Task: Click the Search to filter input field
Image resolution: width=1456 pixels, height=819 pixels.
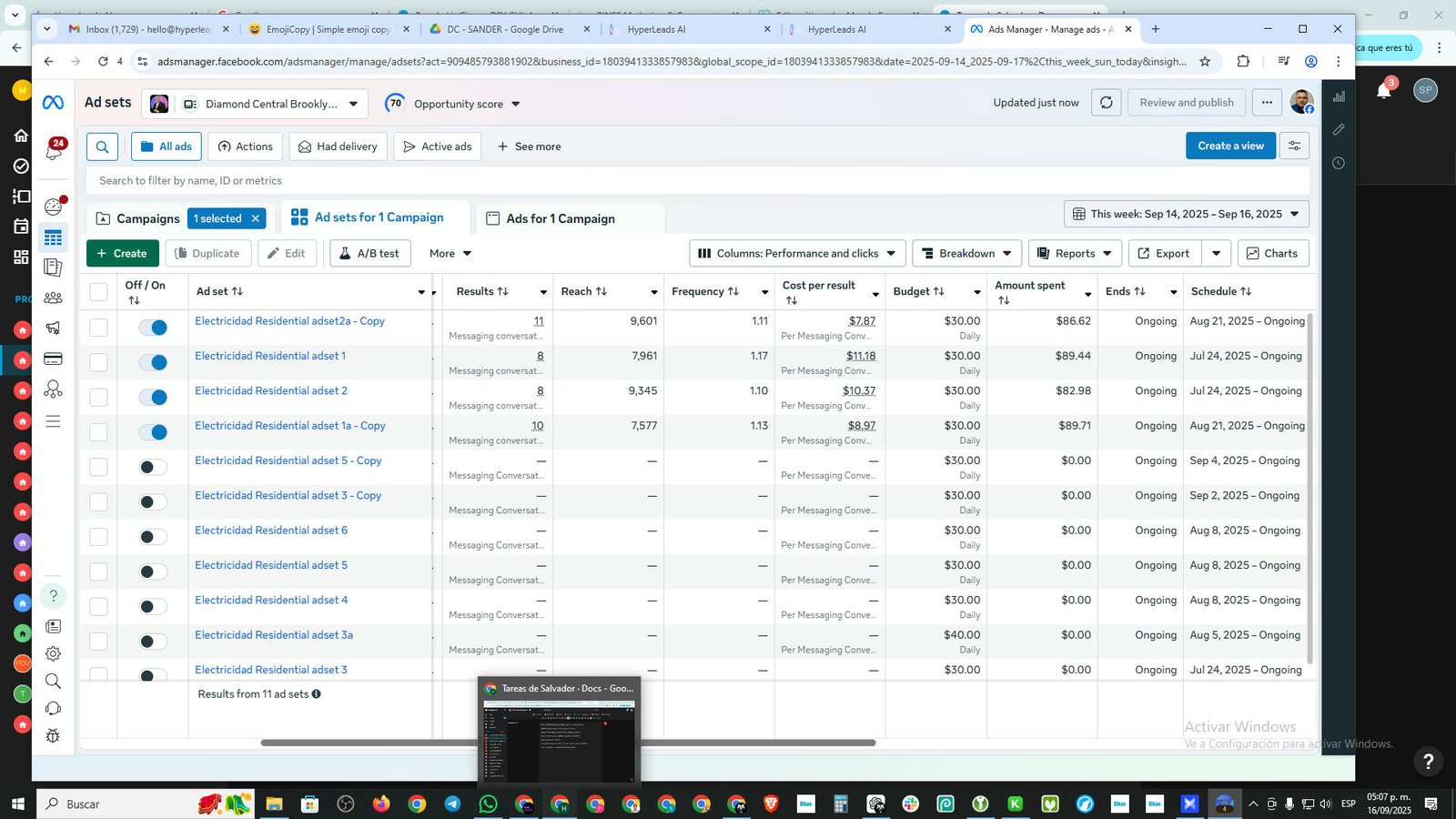Action: 698,180
